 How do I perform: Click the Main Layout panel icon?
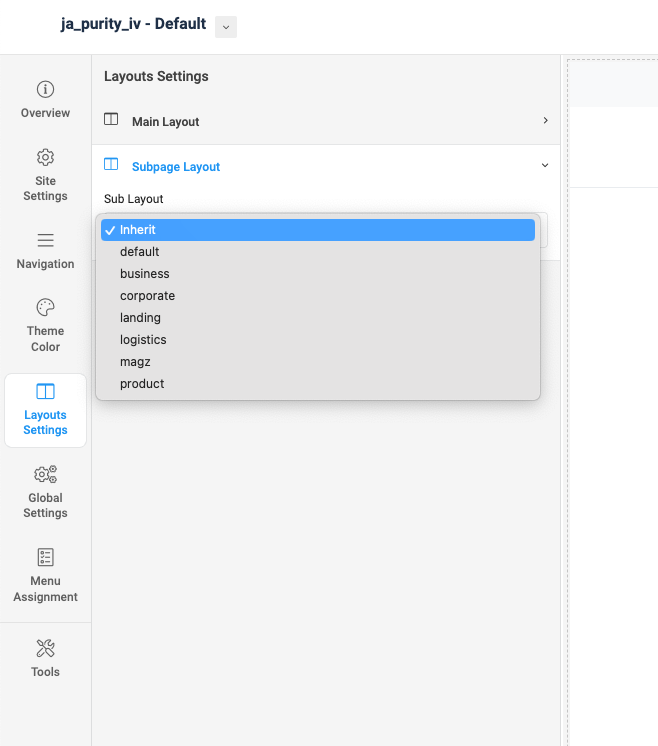tap(111, 120)
